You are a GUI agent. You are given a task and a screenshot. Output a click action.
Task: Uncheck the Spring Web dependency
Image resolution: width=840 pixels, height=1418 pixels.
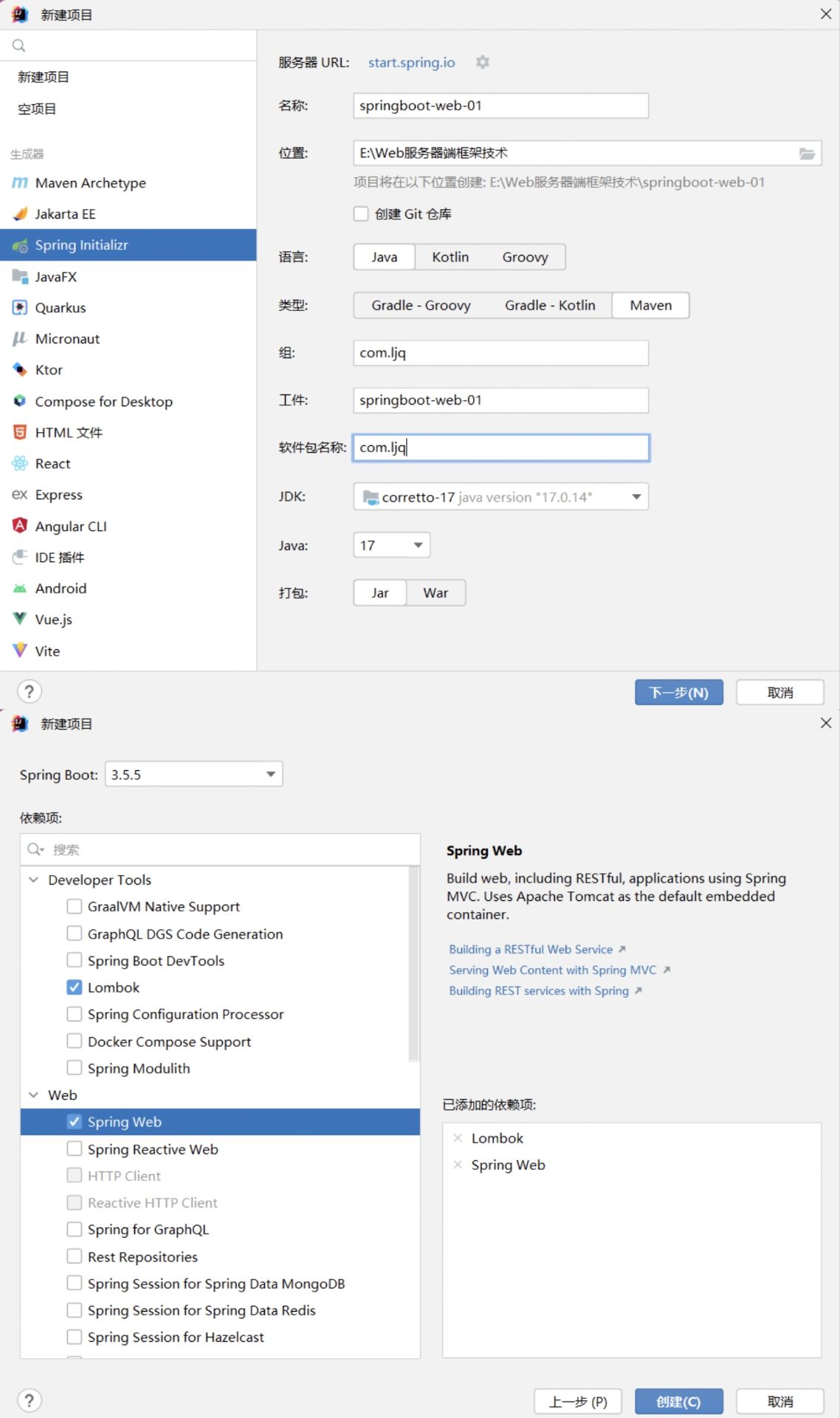(74, 1121)
